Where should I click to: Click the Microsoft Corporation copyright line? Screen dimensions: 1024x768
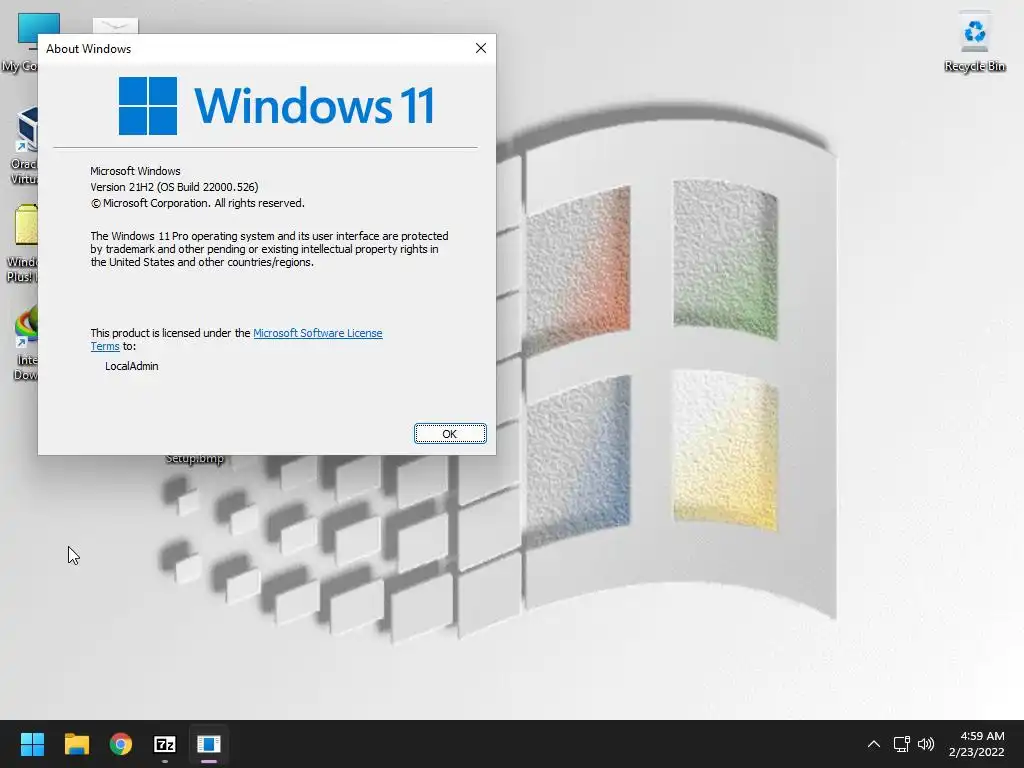click(x=197, y=204)
